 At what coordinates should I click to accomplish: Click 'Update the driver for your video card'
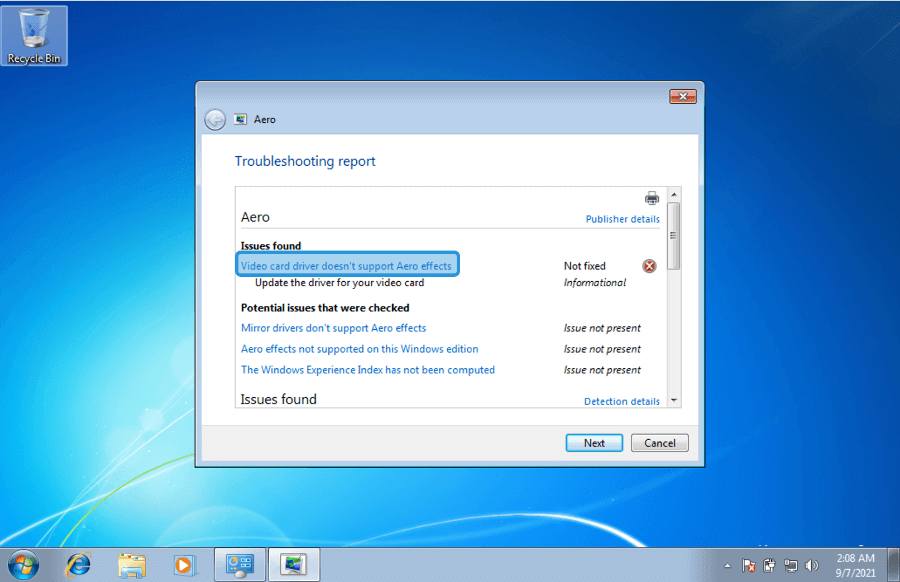(x=339, y=282)
